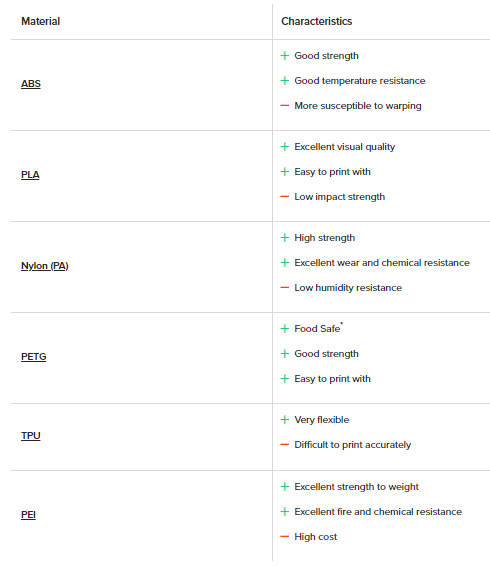Viewport: 490px width, 566px height.
Task: Click the Material column header
Action: 40,21
